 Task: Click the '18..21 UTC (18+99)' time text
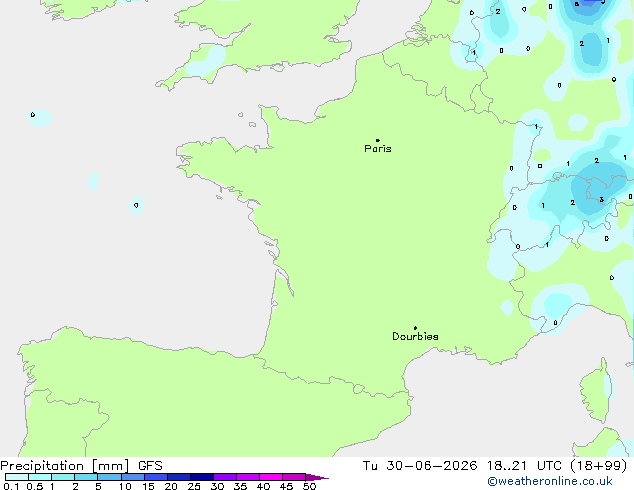(x=557, y=466)
